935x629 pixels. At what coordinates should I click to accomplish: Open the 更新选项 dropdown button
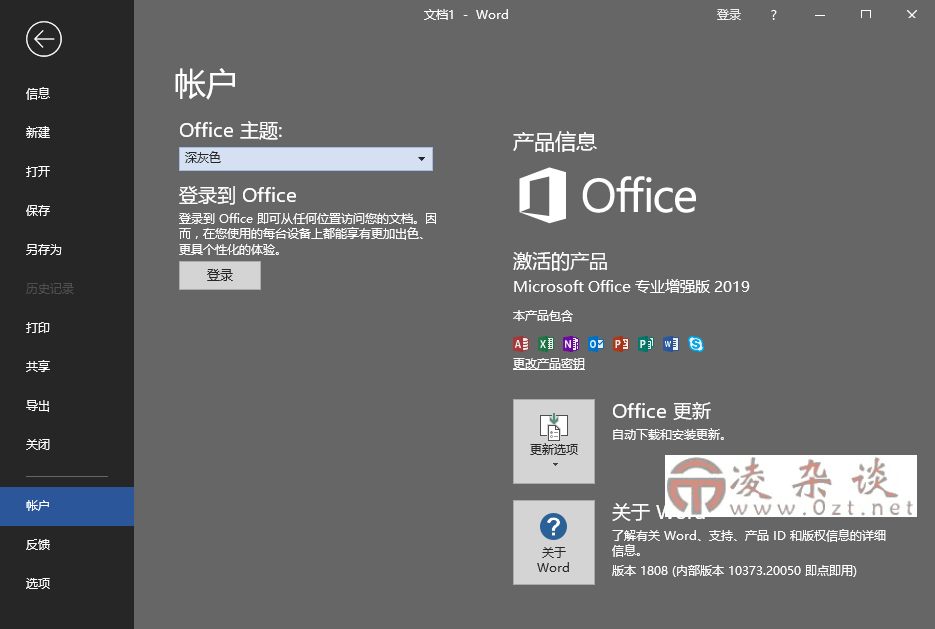click(553, 441)
